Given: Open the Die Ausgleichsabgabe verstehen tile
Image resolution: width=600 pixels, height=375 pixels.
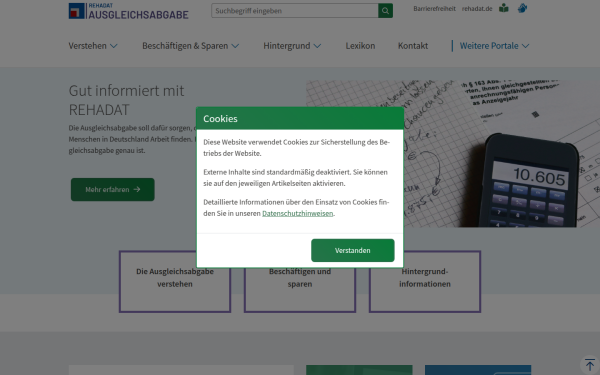Looking at the screenshot, I should coord(175,282).
